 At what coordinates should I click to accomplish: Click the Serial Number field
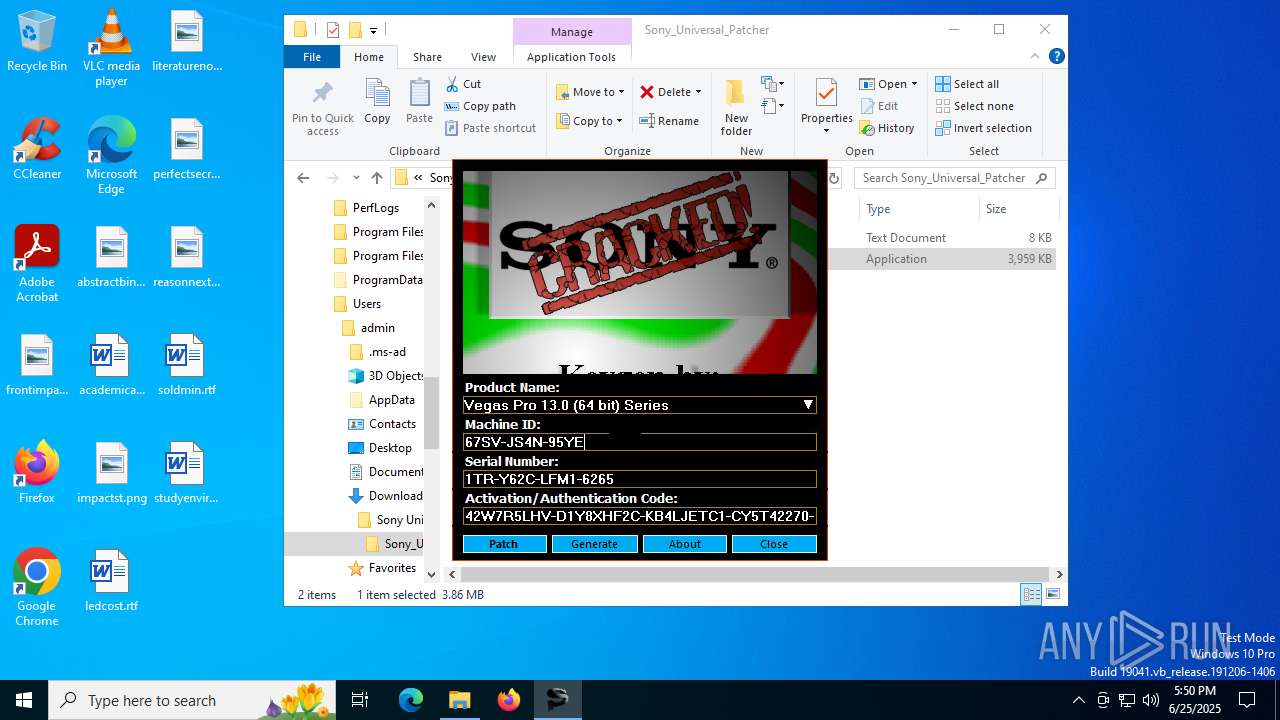coord(640,479)
